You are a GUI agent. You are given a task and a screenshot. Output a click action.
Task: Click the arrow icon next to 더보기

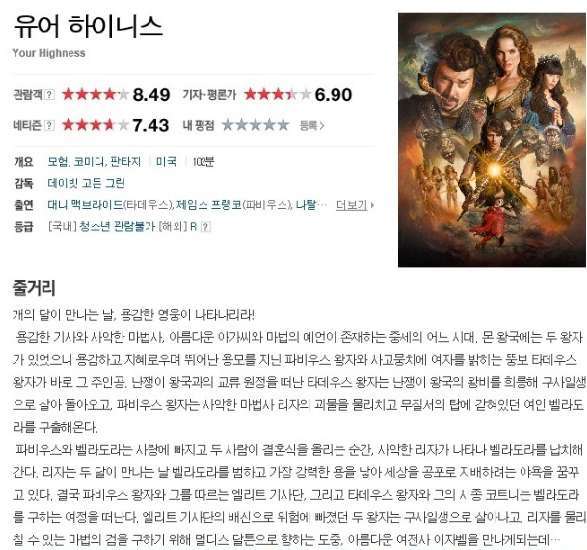point(372,205)
